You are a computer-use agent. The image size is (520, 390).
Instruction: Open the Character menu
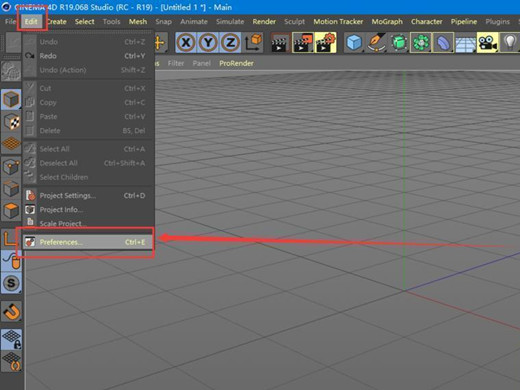point(426,22)
